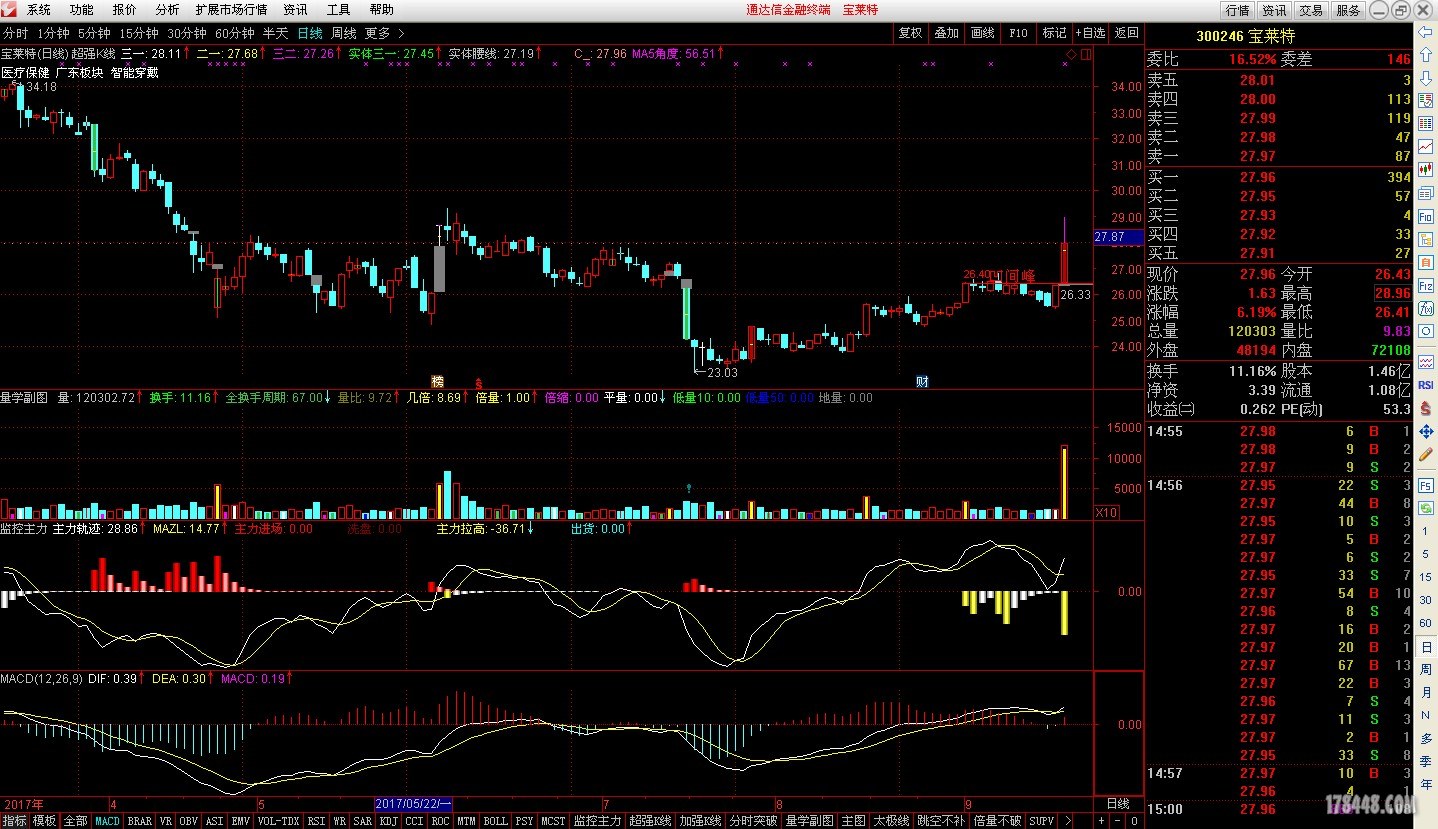Click the RSI indicator sidebar icon

(x=1426, y=385)
